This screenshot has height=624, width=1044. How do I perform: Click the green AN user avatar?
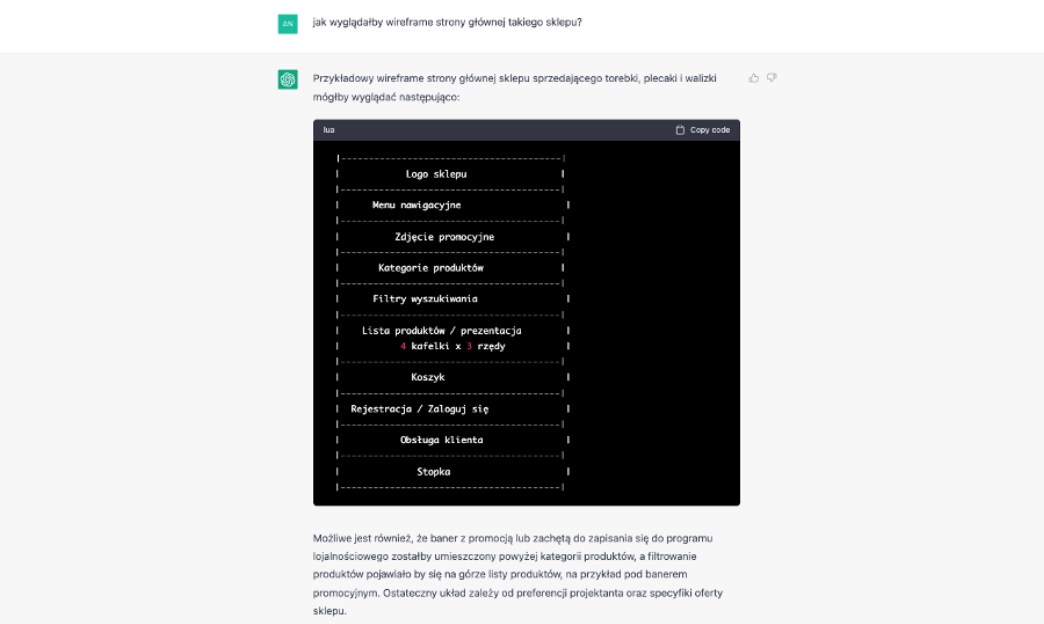tap(288, 23)
